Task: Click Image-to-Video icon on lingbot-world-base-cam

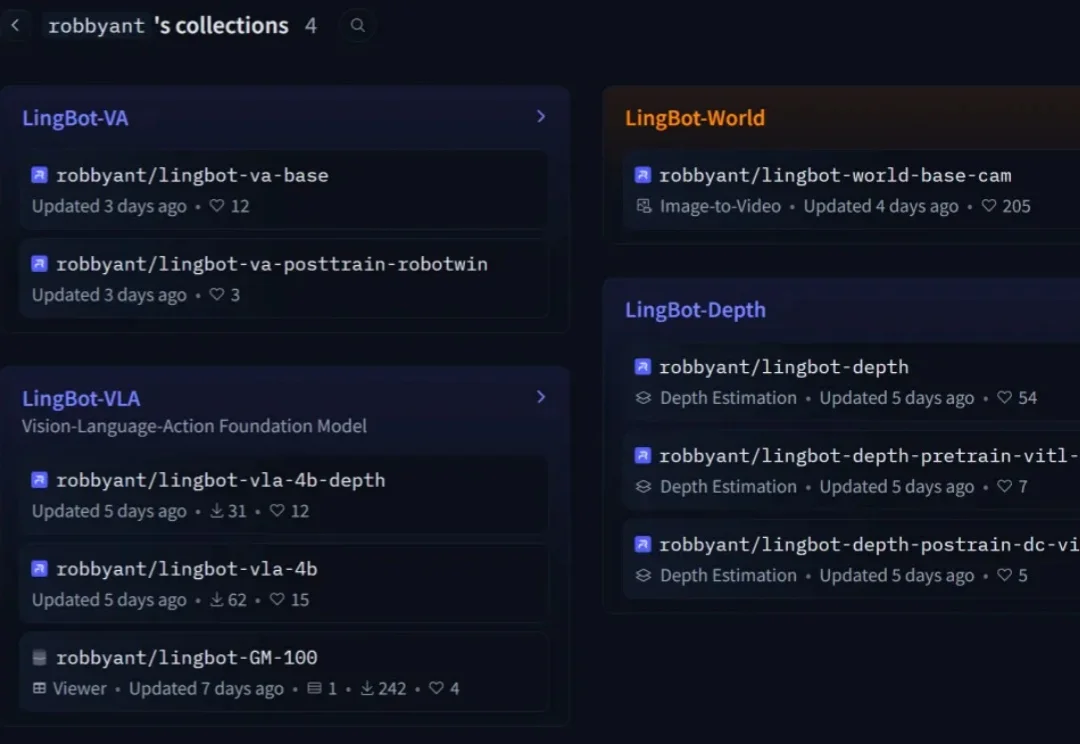Action: point(644,206)
